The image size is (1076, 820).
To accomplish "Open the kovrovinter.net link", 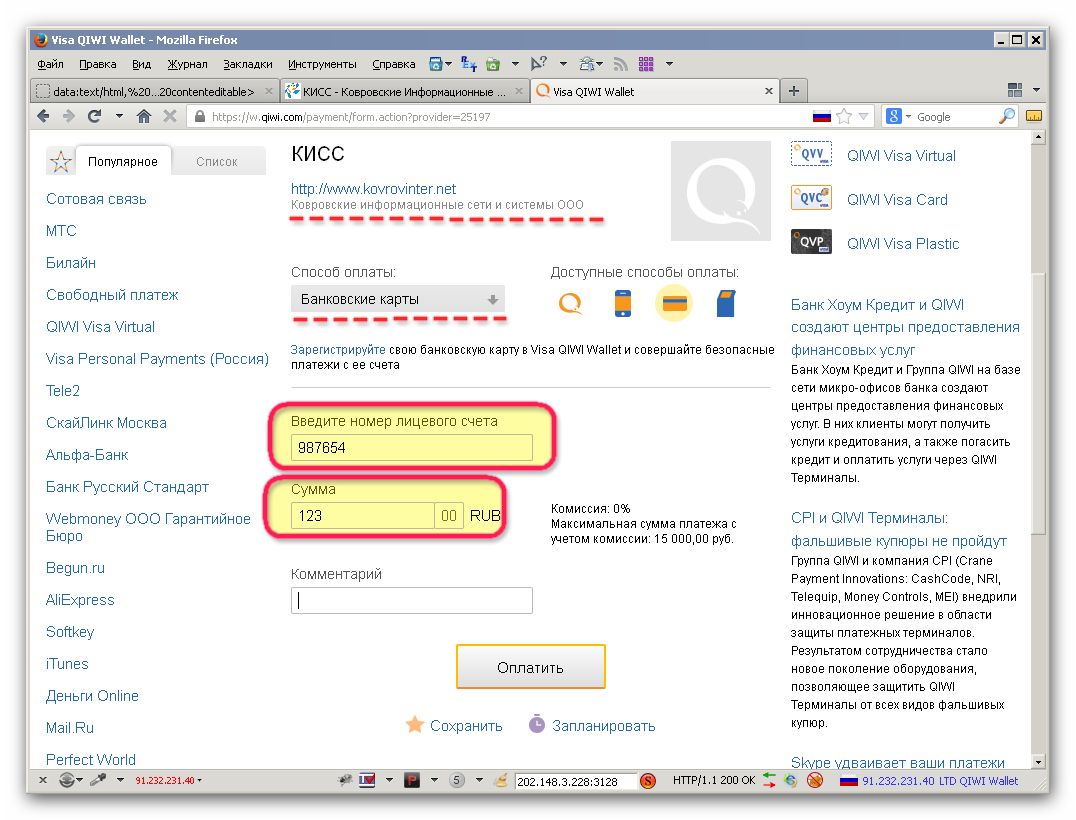I will click(x=373, y=189).
